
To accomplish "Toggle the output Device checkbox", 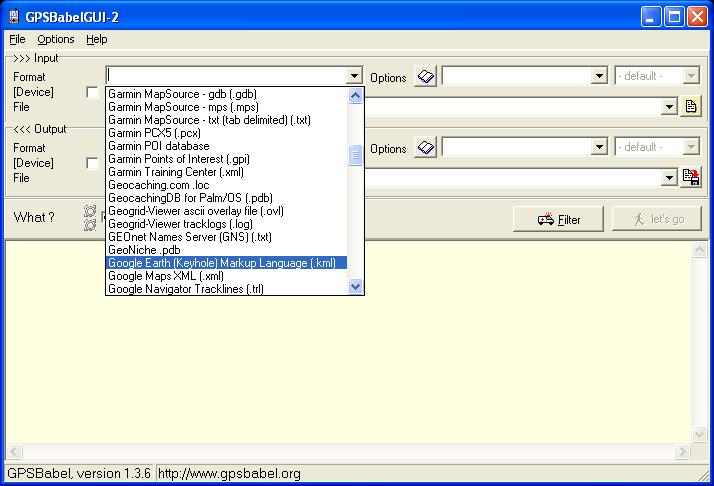I will tap(92, 164).
